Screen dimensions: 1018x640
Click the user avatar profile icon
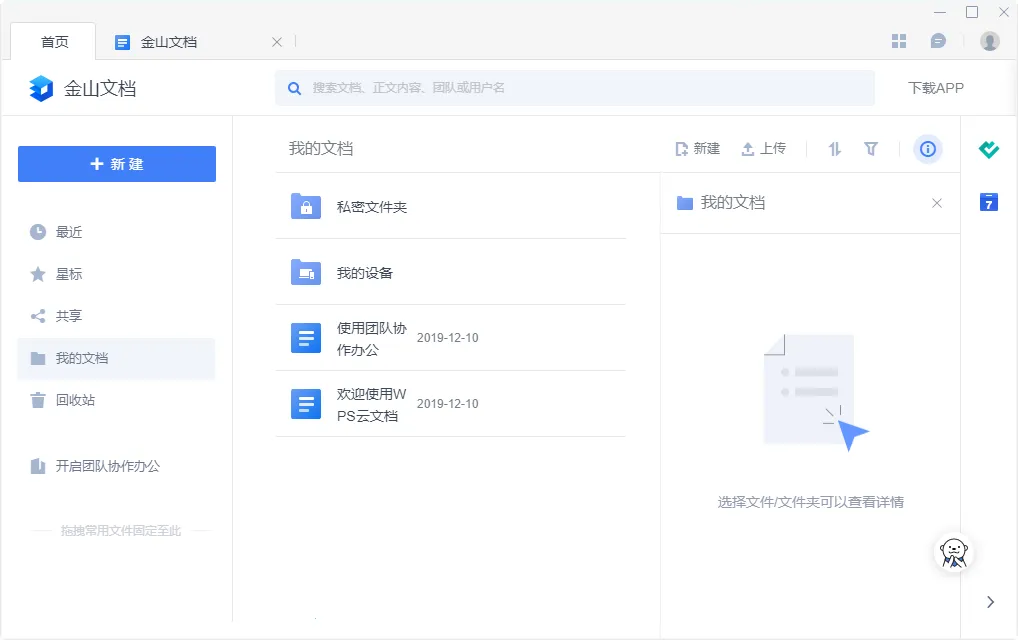[990, 41]
